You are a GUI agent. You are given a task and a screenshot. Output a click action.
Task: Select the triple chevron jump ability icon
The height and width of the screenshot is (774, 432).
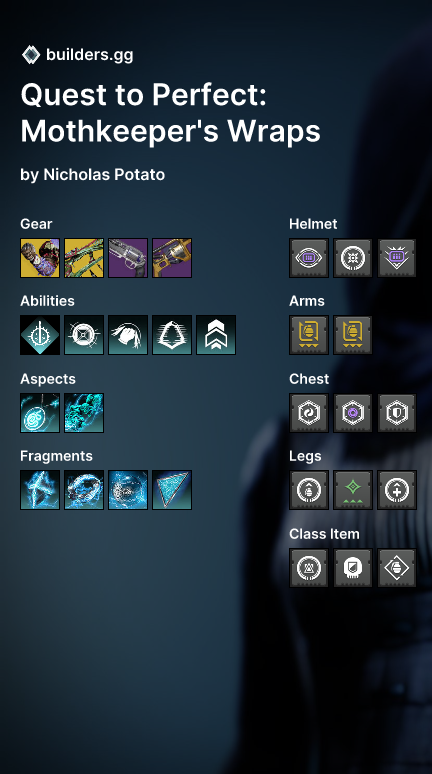click(x=216, y=335)
